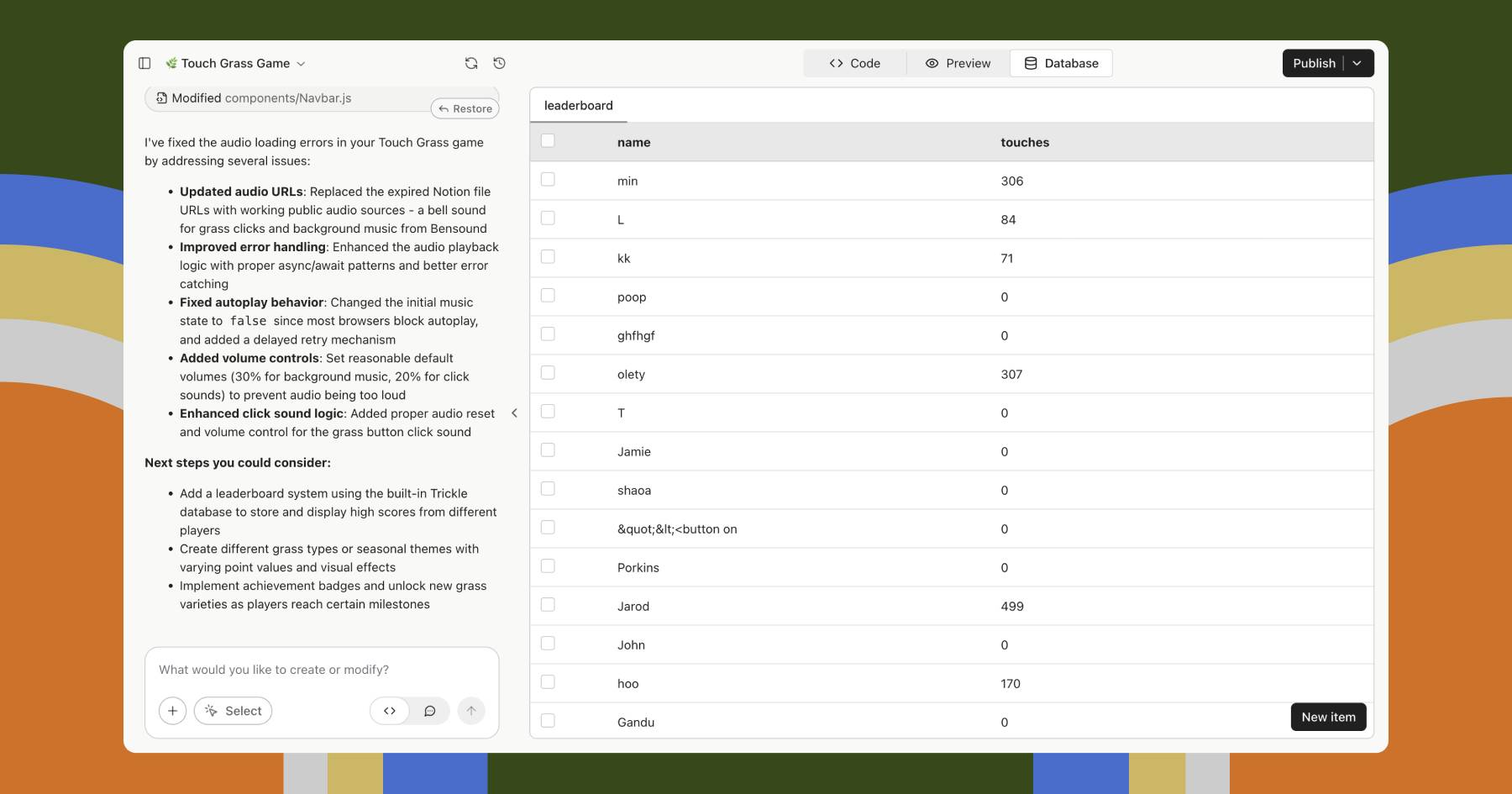Click the modified file icon for Navbar.js
This screenshot has height=794, width=1512.
click(x=161, y=98)
